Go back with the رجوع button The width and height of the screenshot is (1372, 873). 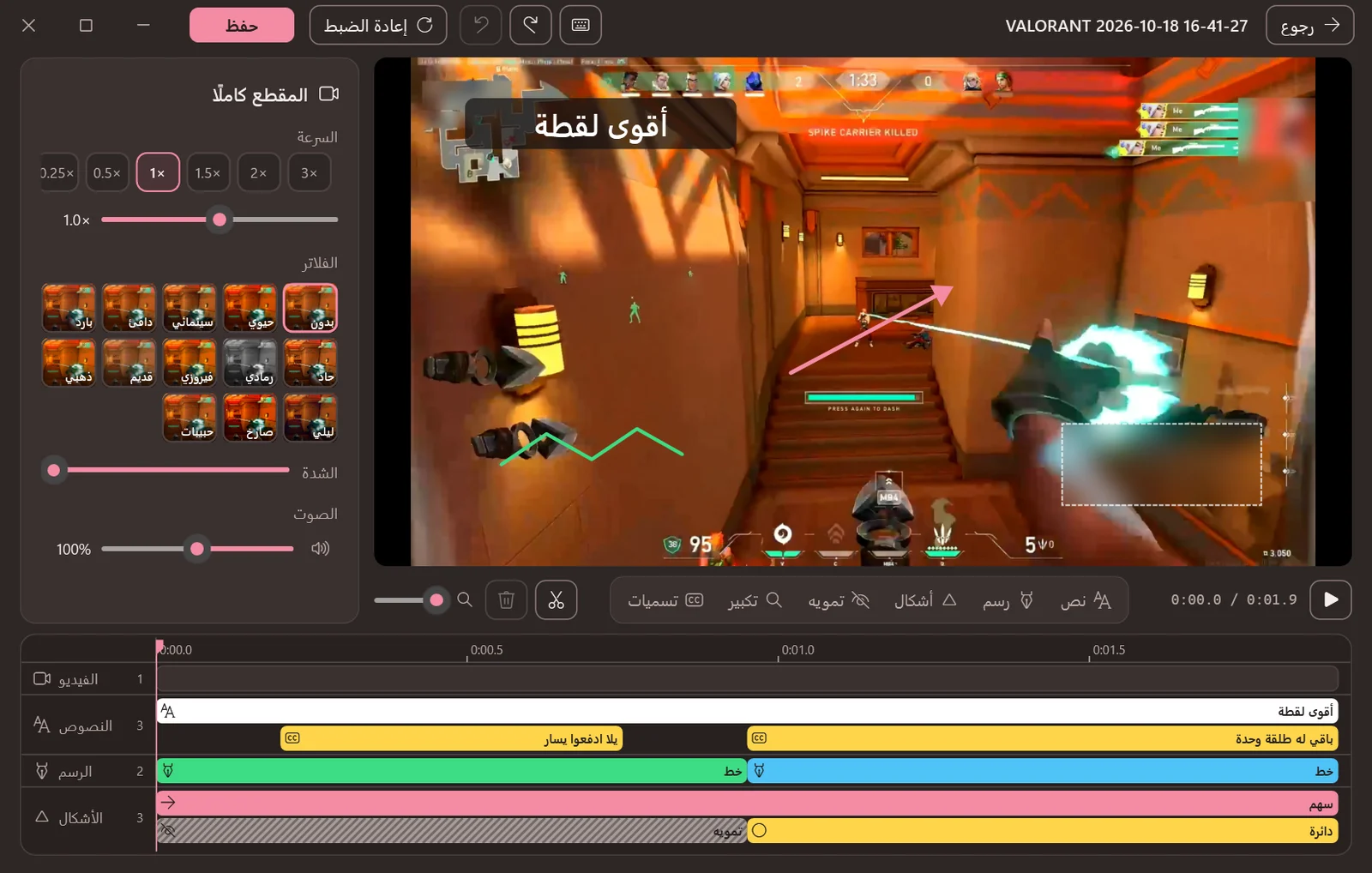(1309, 25)
